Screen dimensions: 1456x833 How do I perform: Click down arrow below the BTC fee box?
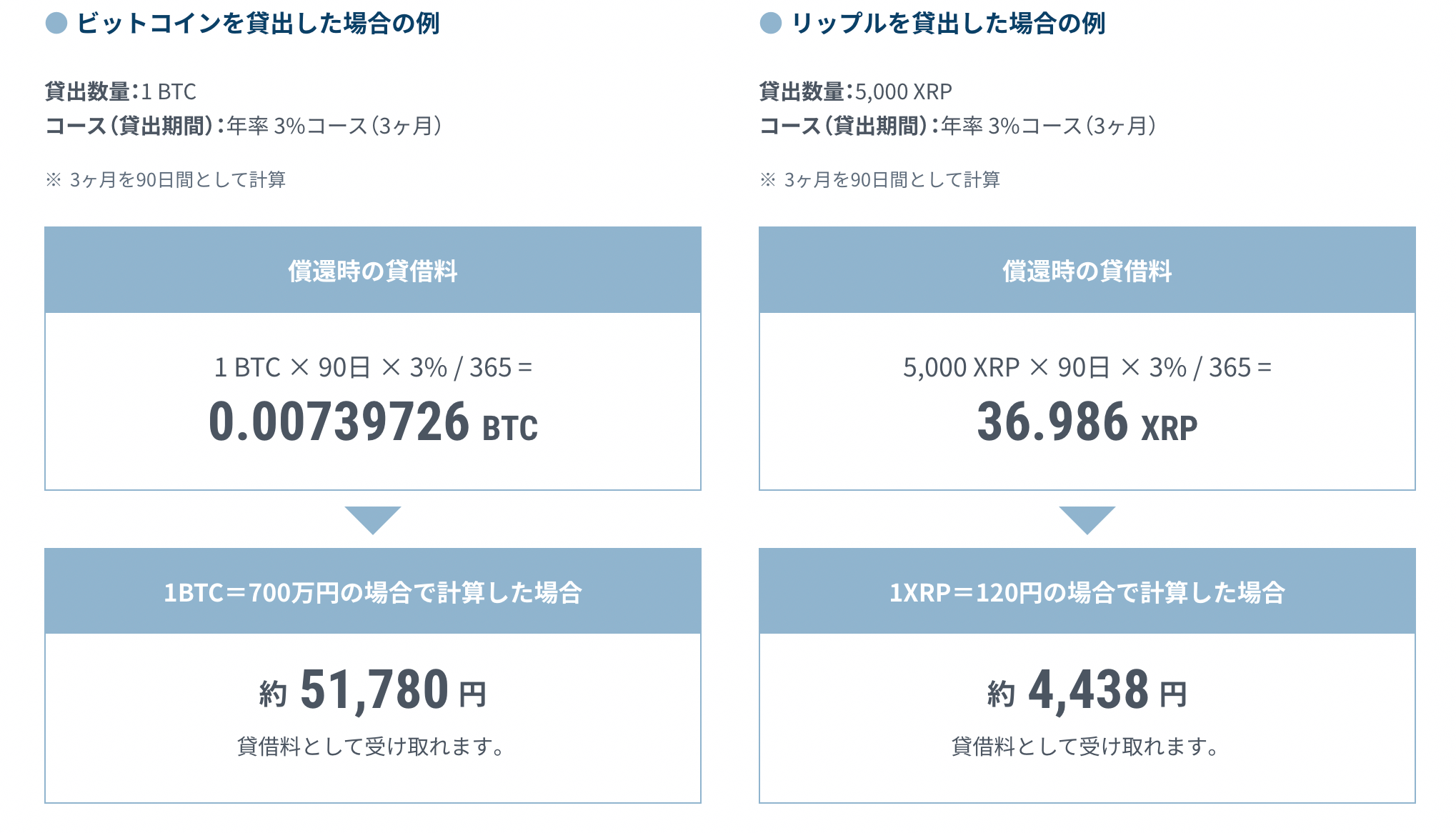(x=372, y=519)
